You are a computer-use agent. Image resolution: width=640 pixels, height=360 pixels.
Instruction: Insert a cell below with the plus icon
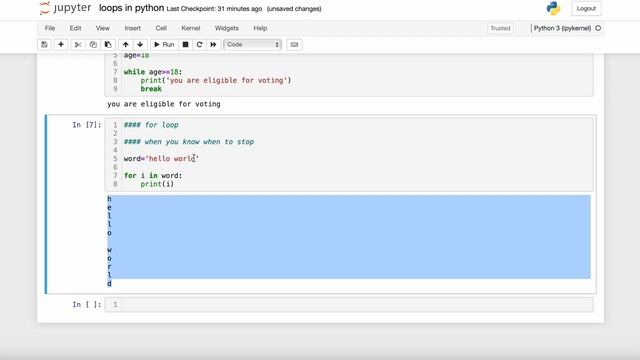pyautogui.click(x=61, y=44)
